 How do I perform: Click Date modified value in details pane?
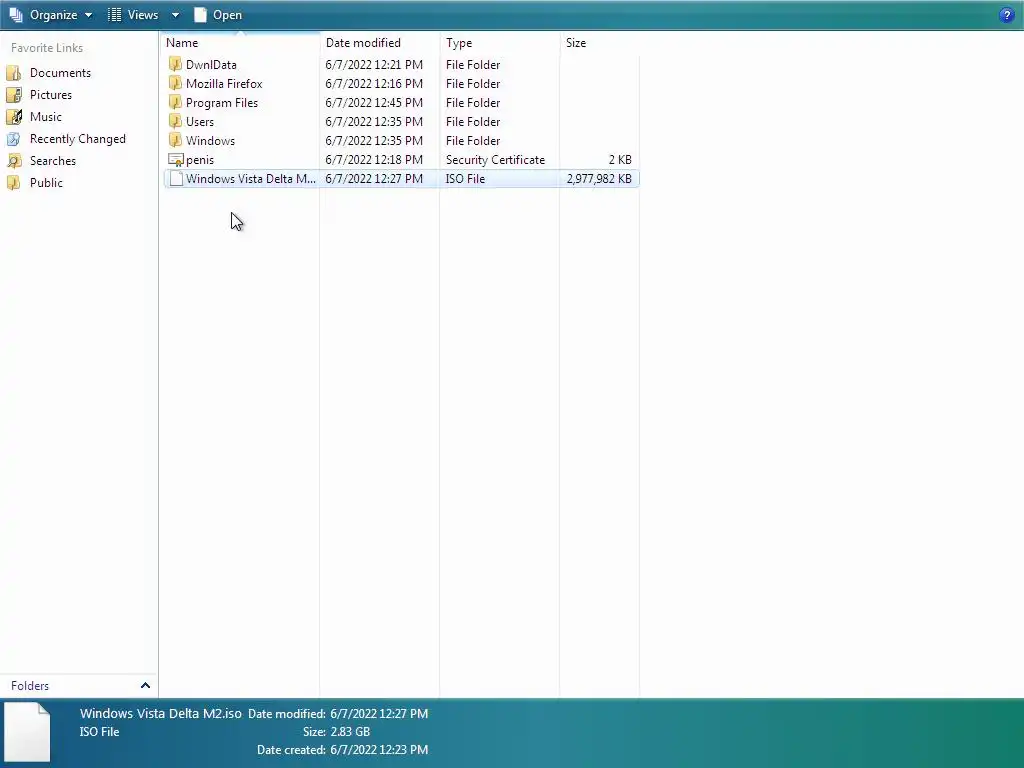point(379,714)
